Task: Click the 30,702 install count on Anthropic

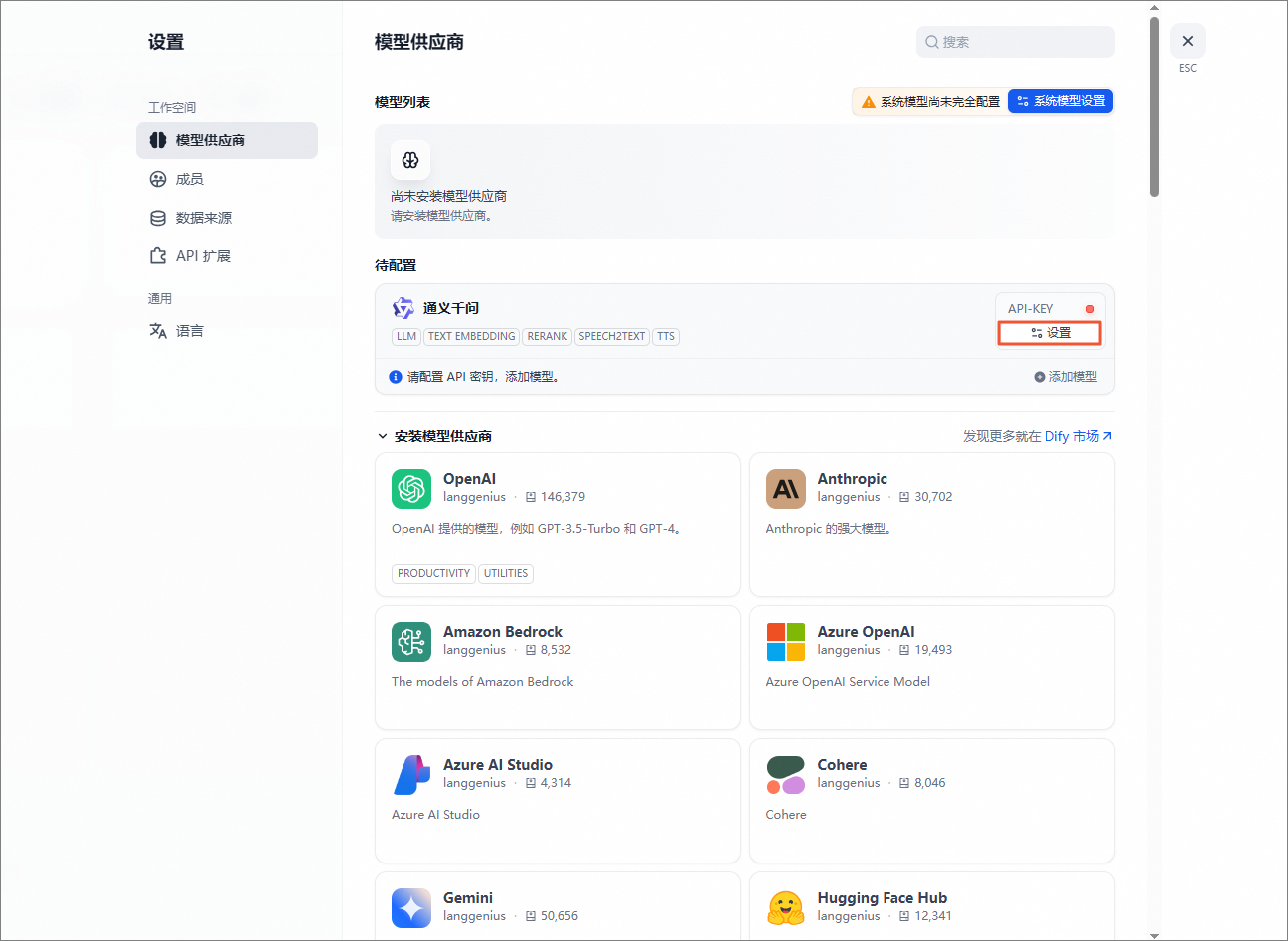Action: pos(933,497)
